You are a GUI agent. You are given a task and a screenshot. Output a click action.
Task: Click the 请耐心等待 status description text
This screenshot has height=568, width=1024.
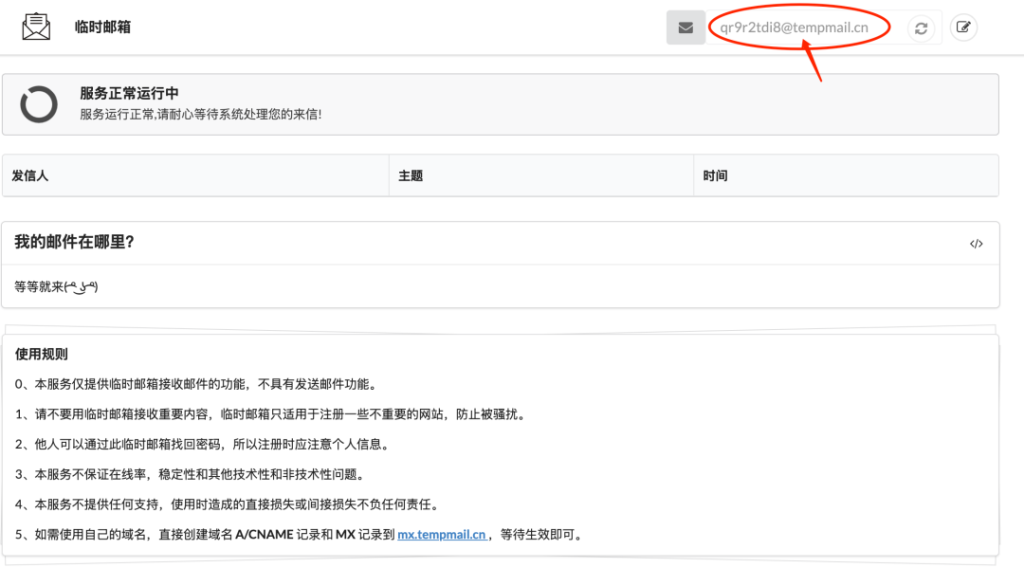click(200, 114)
